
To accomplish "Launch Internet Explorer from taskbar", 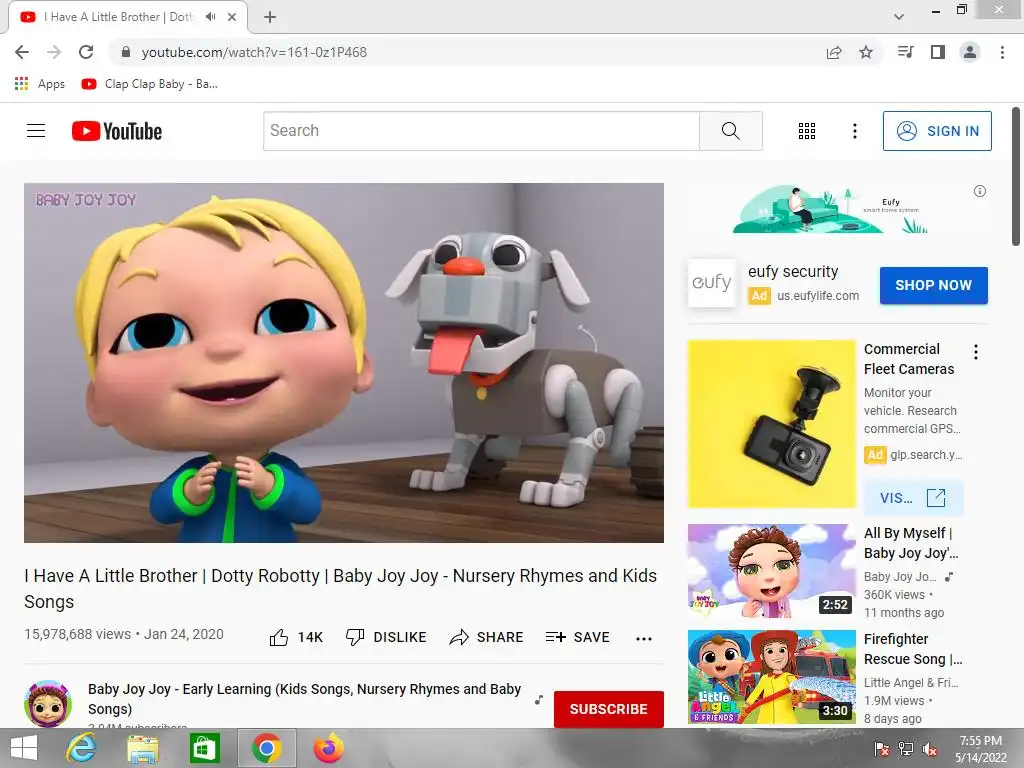I will point(81,748).
